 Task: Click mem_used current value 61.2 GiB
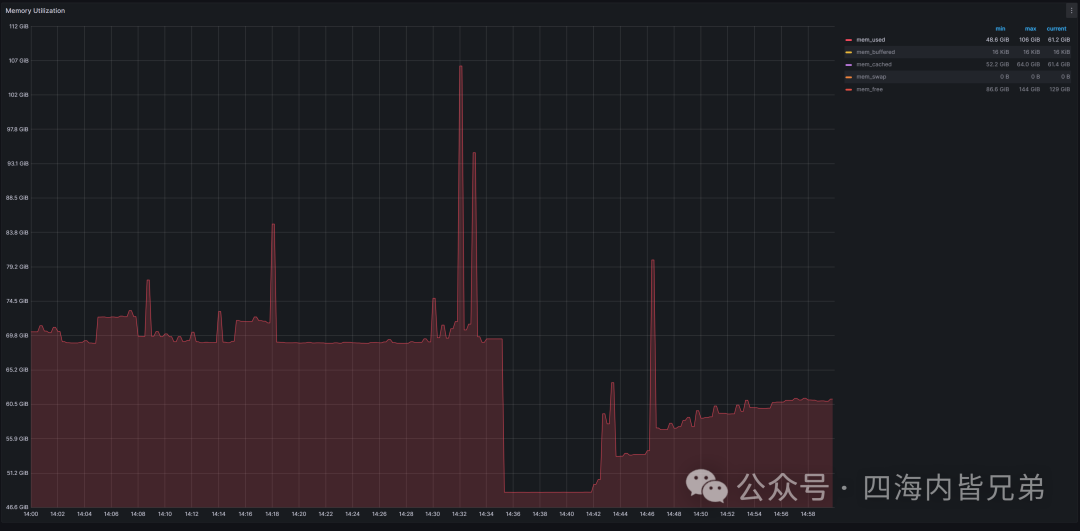click(x=1059, y=40)
